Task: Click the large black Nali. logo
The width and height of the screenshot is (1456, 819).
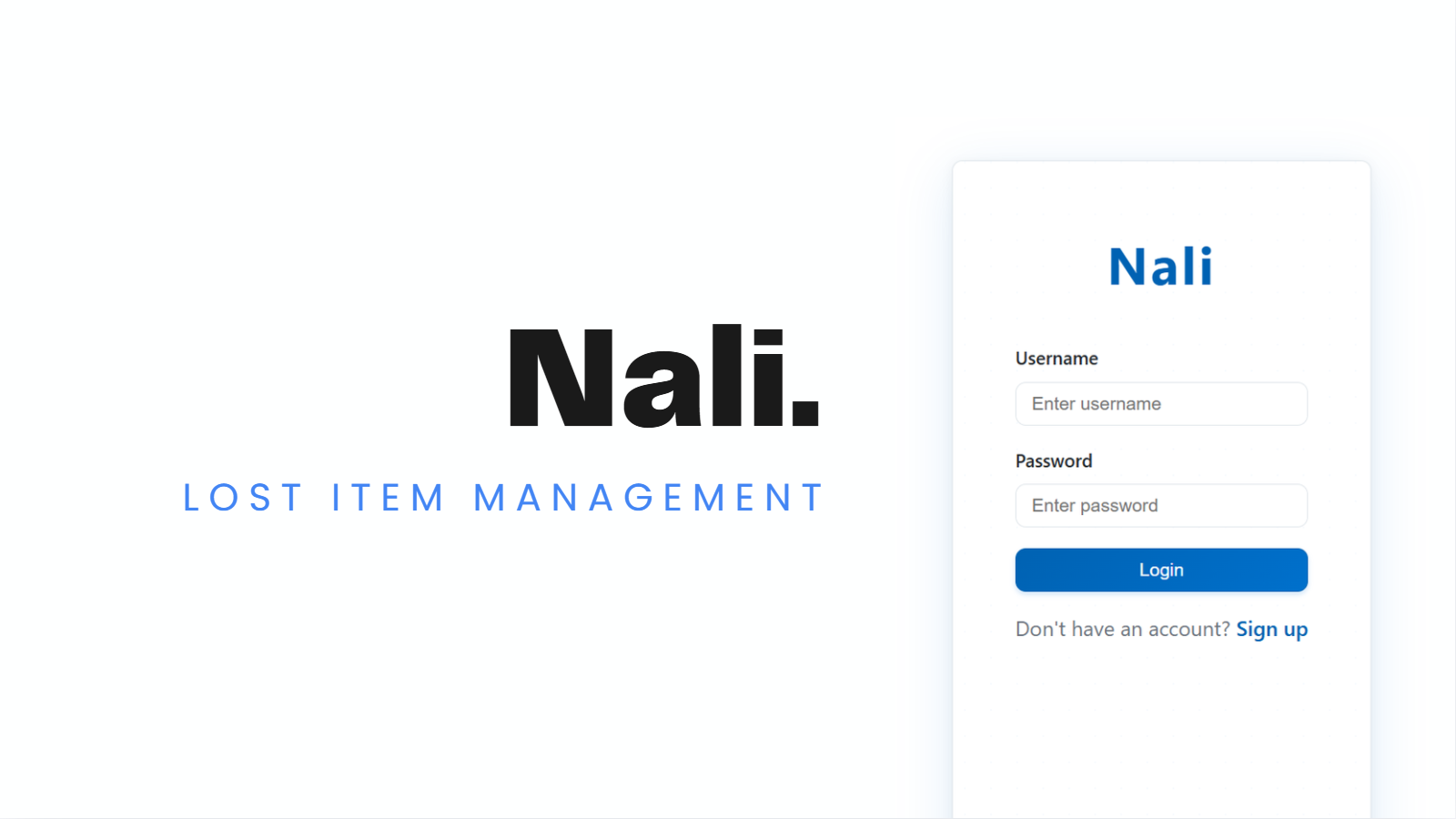Action: pyautogui.click(x=664, y=376)
